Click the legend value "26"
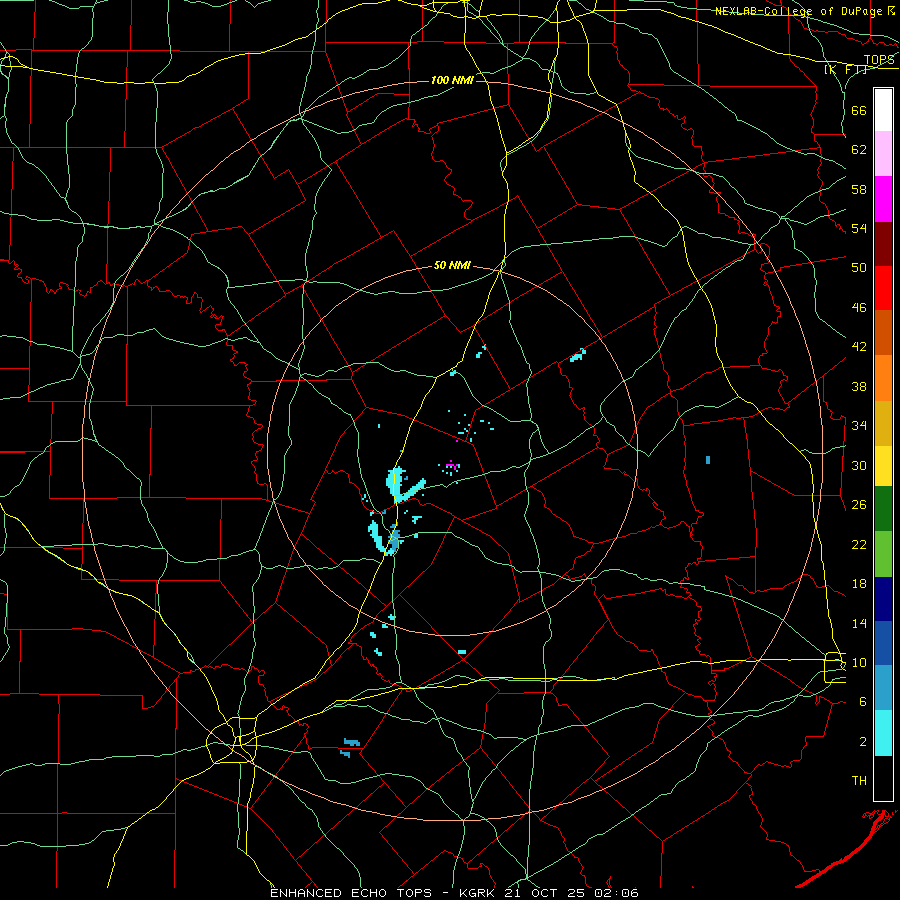Image resolution: width=900 pixels, height=900 pixels. tap(859, 505)
